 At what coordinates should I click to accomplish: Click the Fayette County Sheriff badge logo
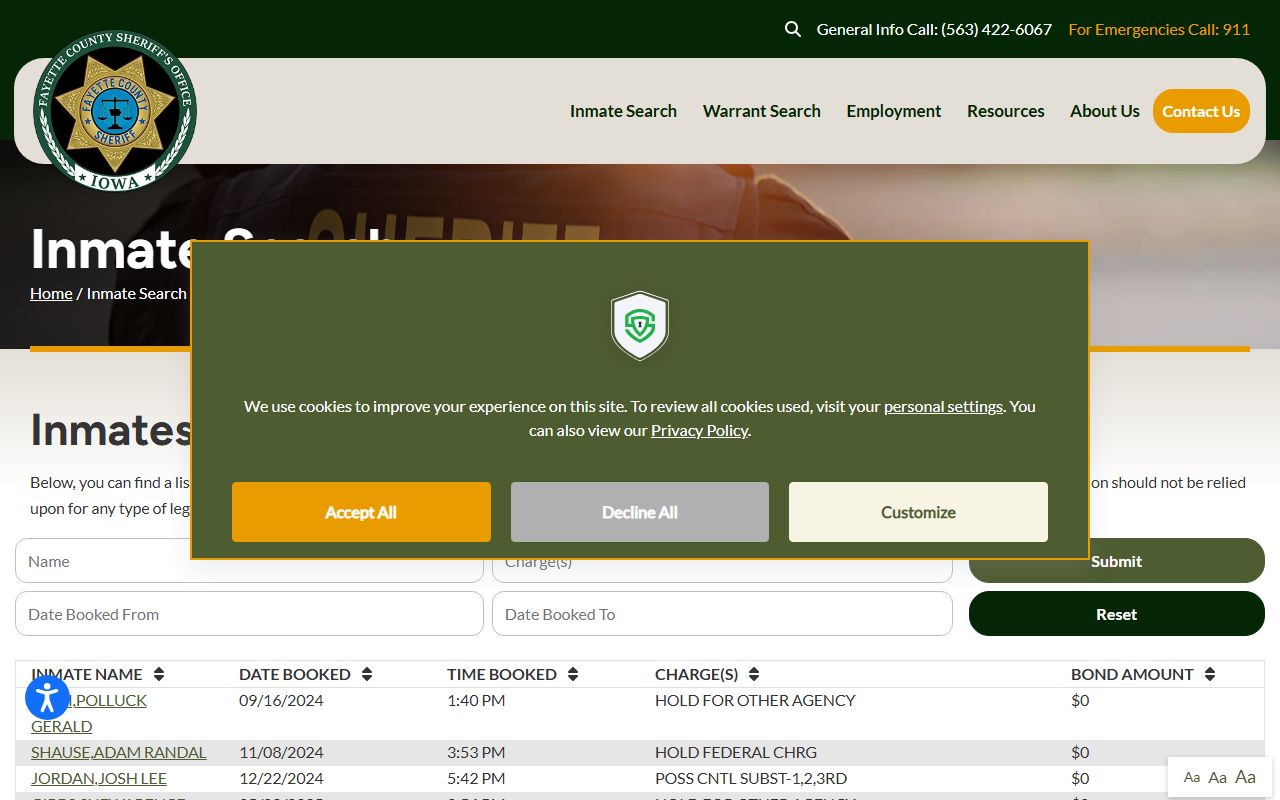tap(115, 110)
